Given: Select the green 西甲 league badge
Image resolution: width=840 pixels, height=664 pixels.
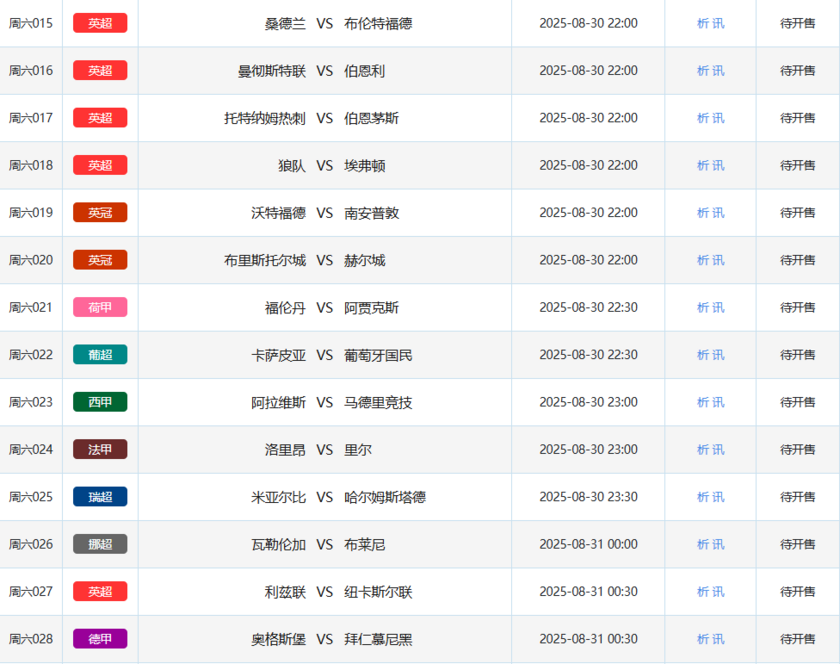Looking at the screenshot, I should [100, 402].
